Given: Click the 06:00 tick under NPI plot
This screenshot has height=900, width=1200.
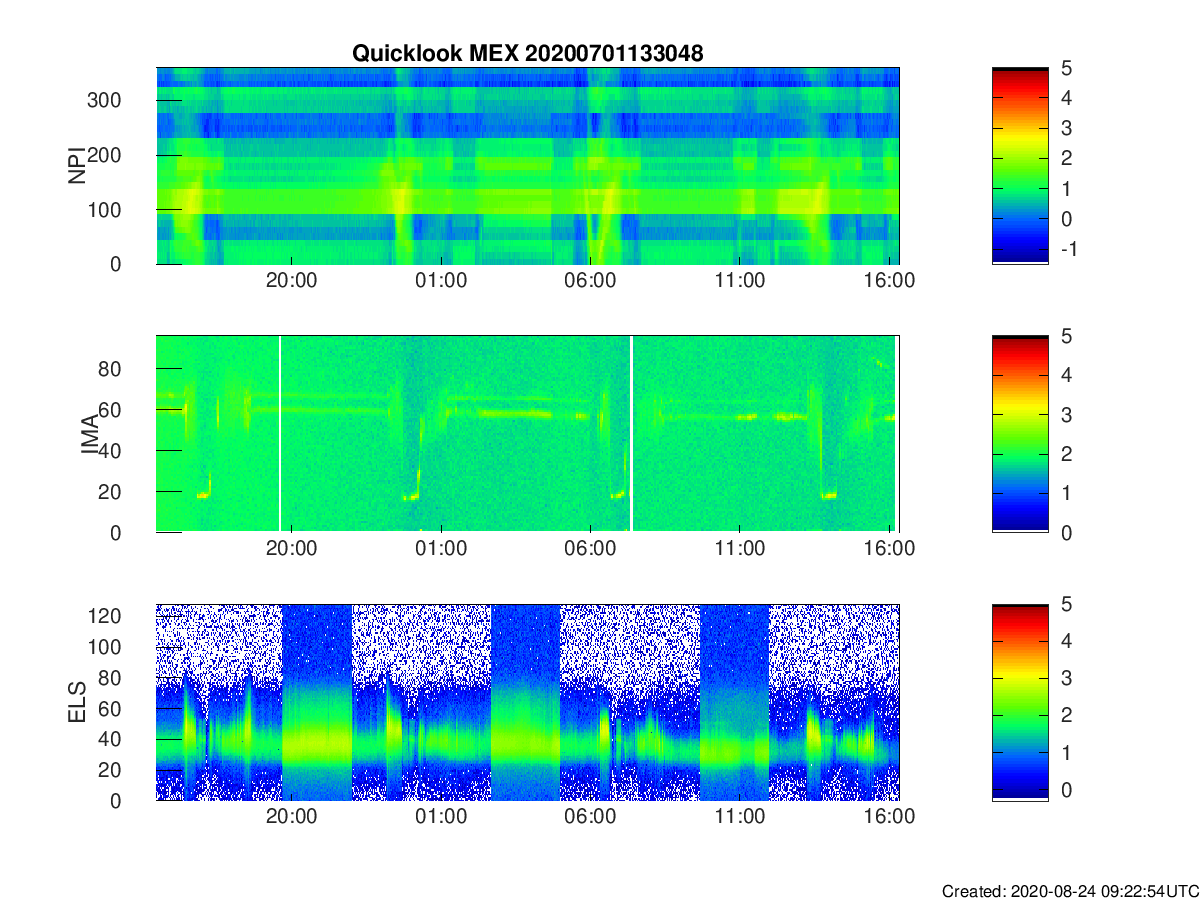Looking at the screenshot, I should point(590,281).
